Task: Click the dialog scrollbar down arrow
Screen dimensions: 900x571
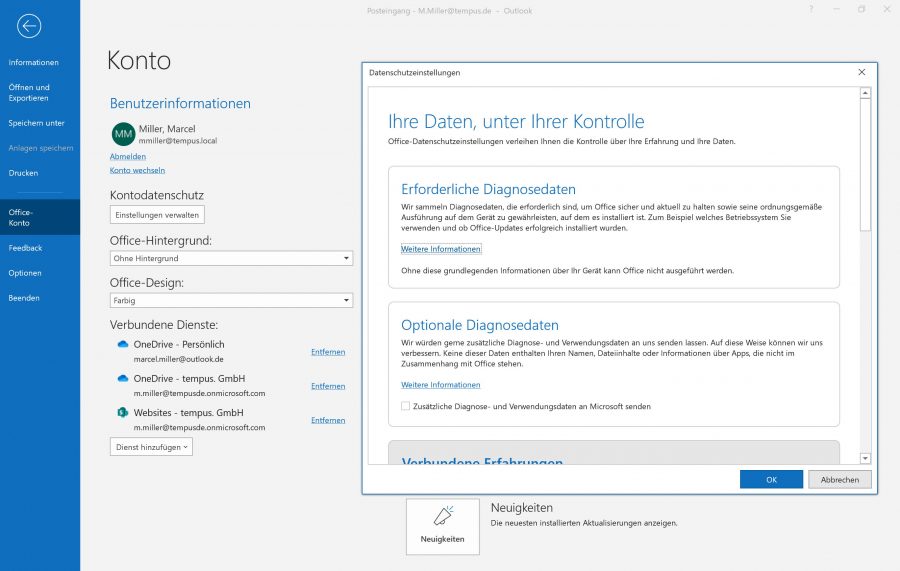Action: [866, 458]
